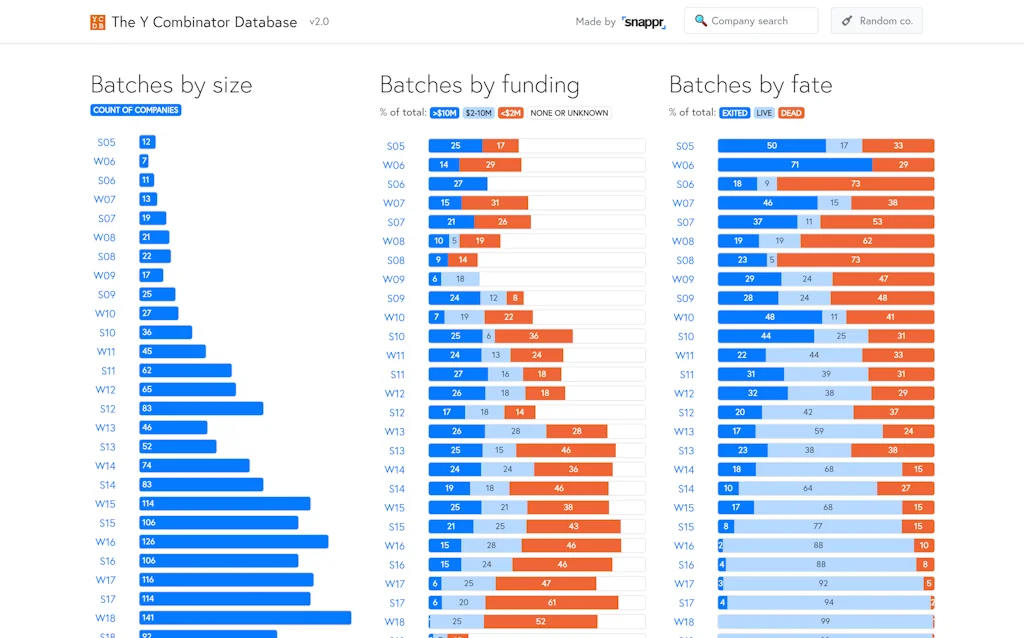Select the S05 batch label under Batches by size
Image resolution: width=1024 pixels, height=638 pixels.
pyautogui.click(x=105, y=142)
